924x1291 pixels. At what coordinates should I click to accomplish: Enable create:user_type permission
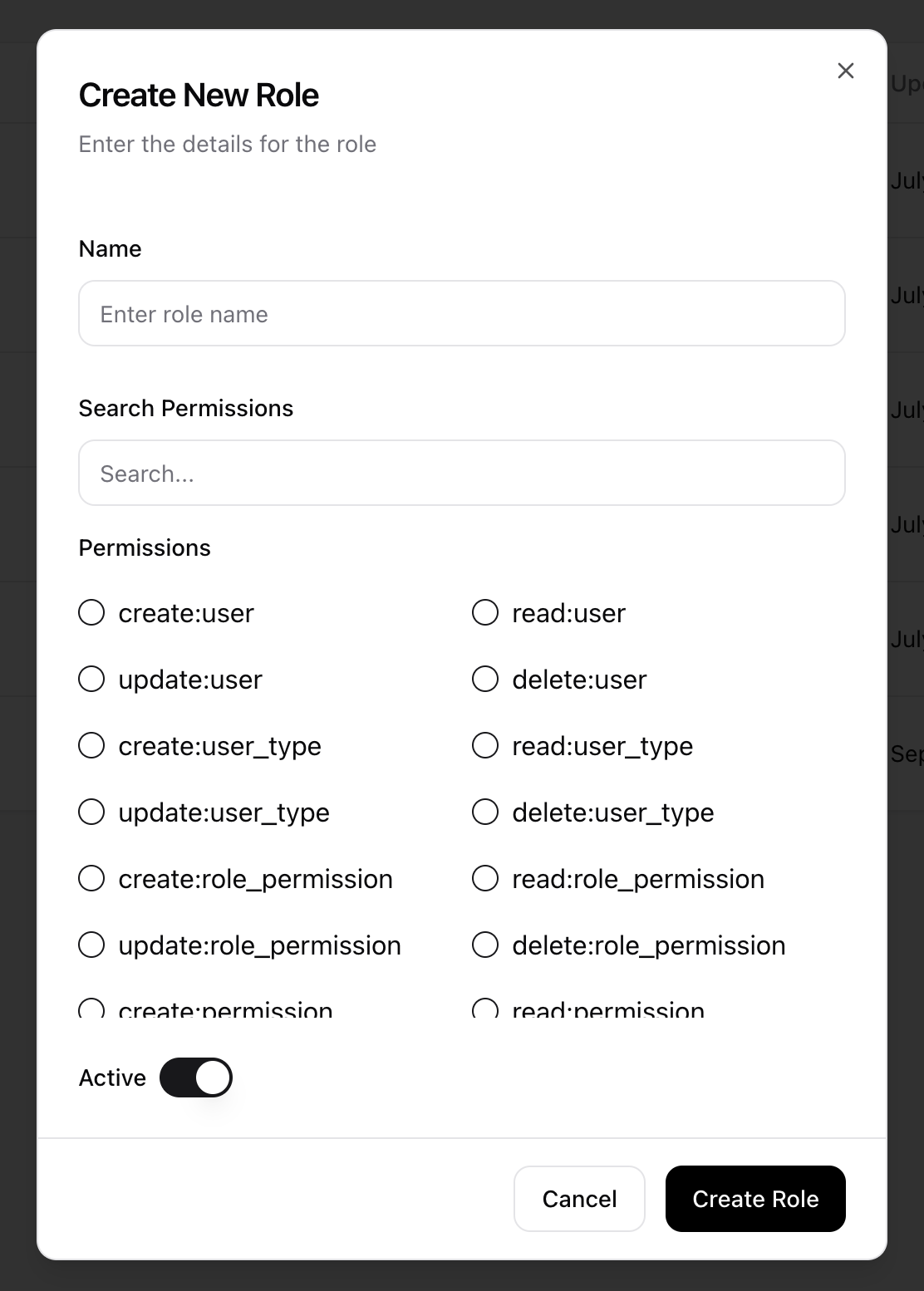(91, 746)
